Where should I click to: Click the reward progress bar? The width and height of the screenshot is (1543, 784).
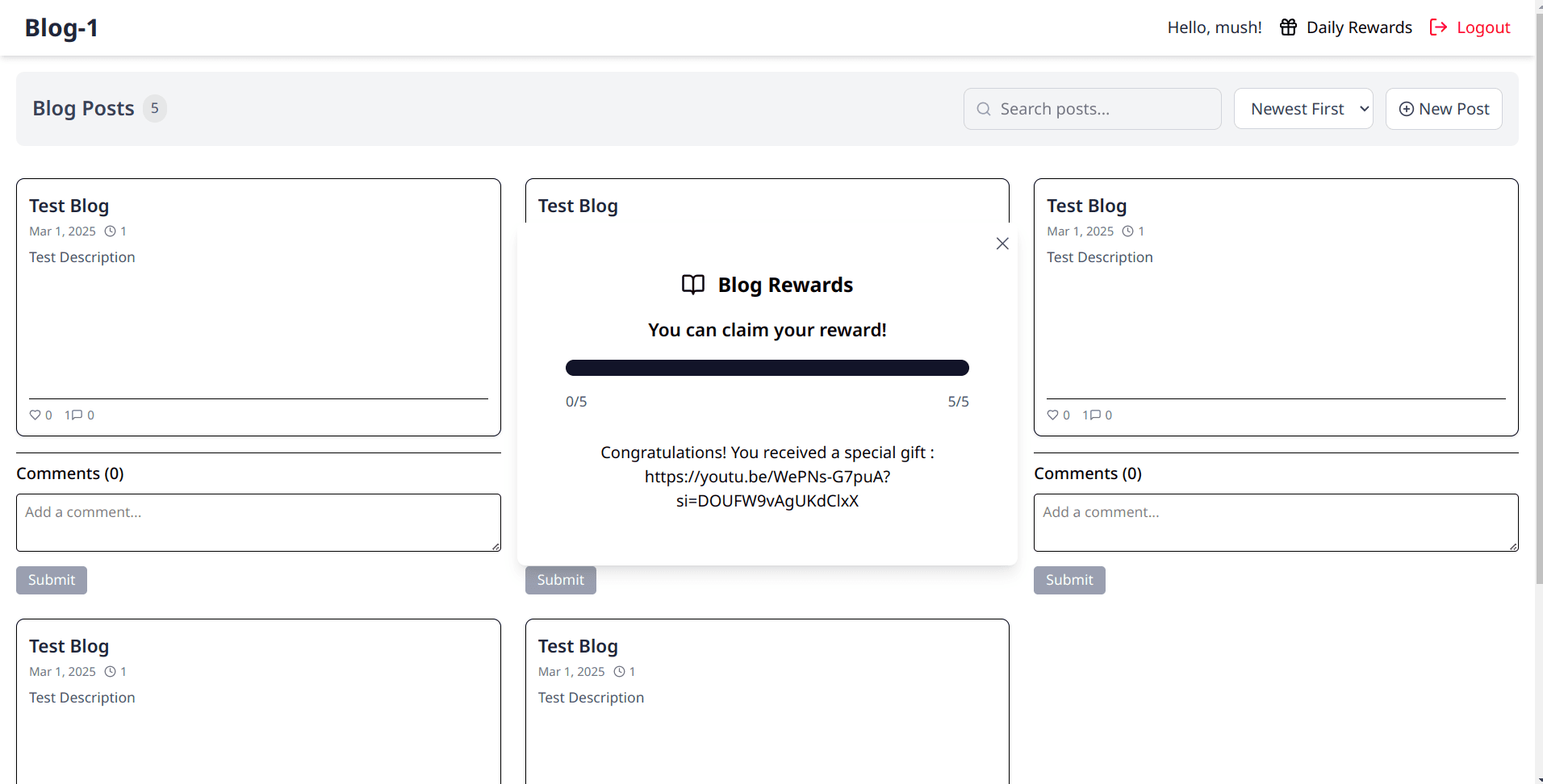pyautogui.click(x=767, y=368)
